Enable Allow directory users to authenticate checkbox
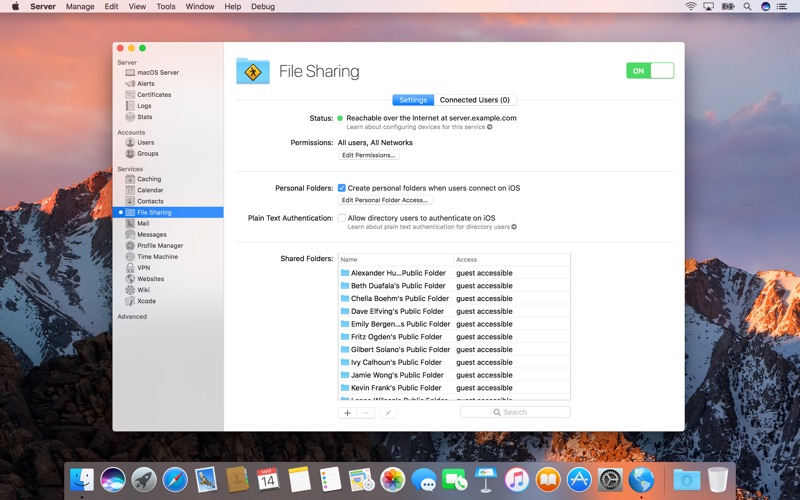 click(x=342, y=218)
